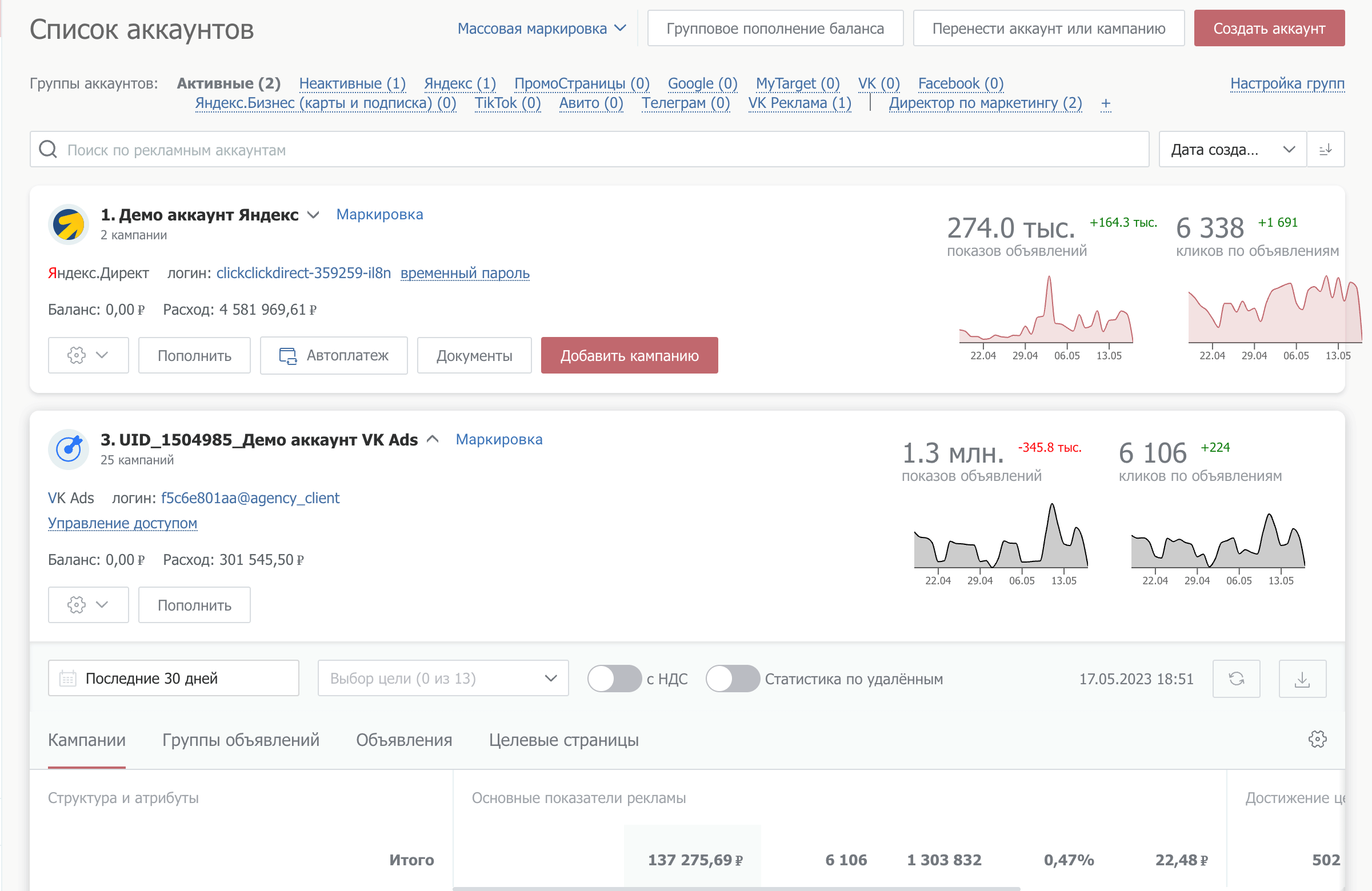
Task: Click VK Ads clicks chart thumbnail
Action: pos(1218,548)
